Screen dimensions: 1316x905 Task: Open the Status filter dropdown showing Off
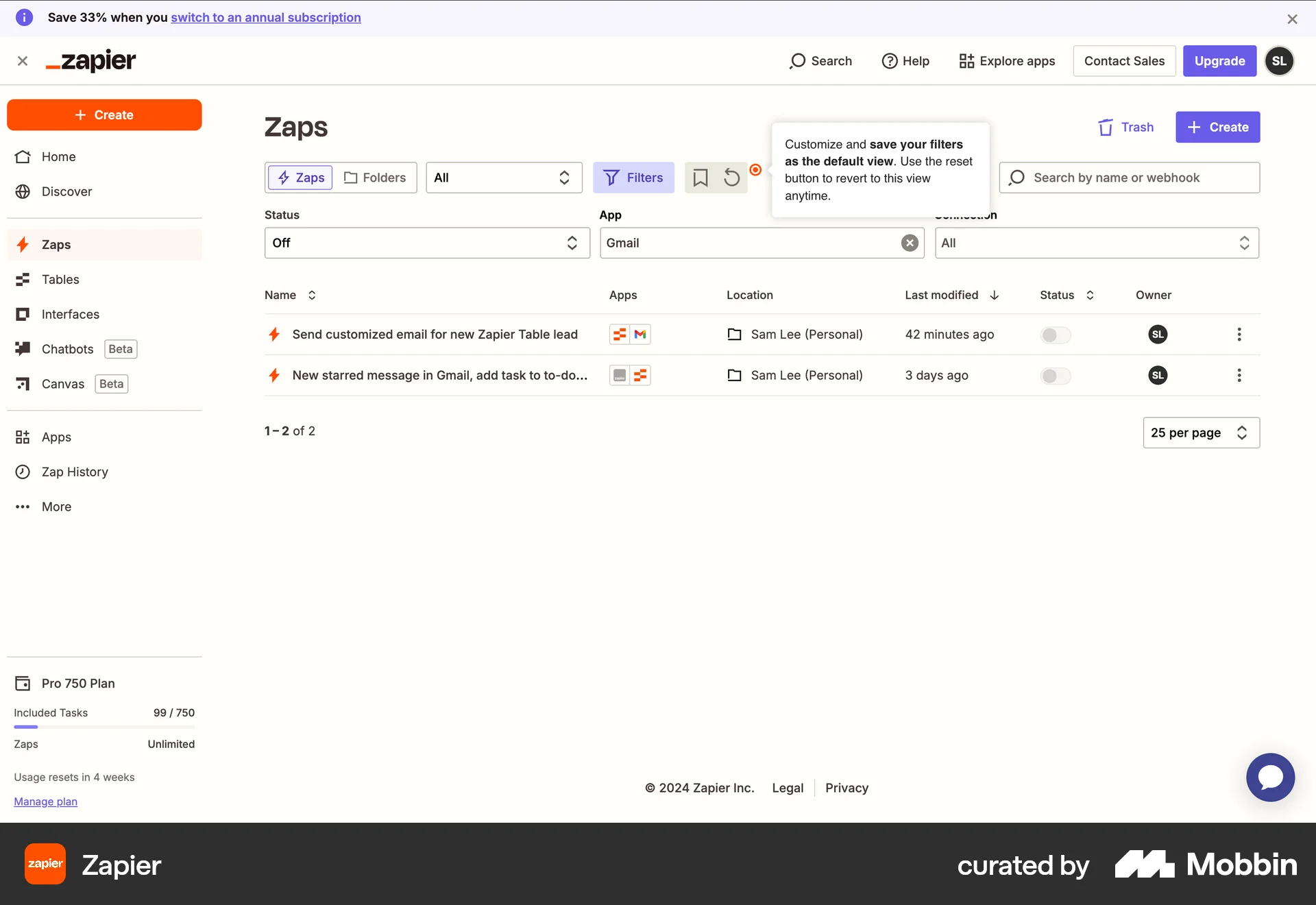[x=426, y=243]
